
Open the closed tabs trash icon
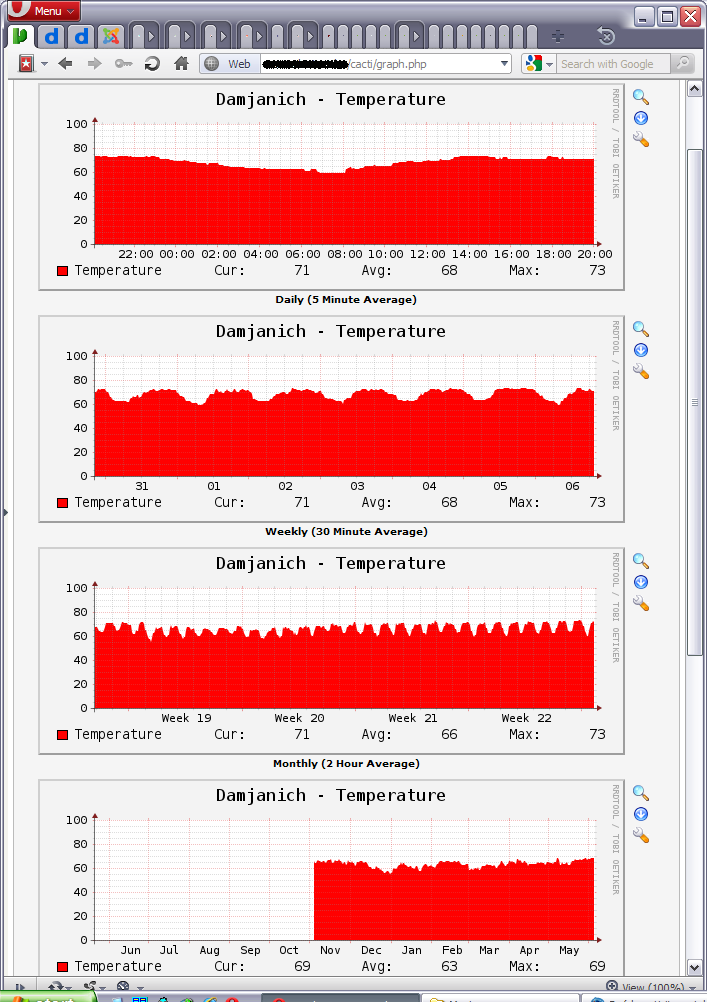(605, 36)
